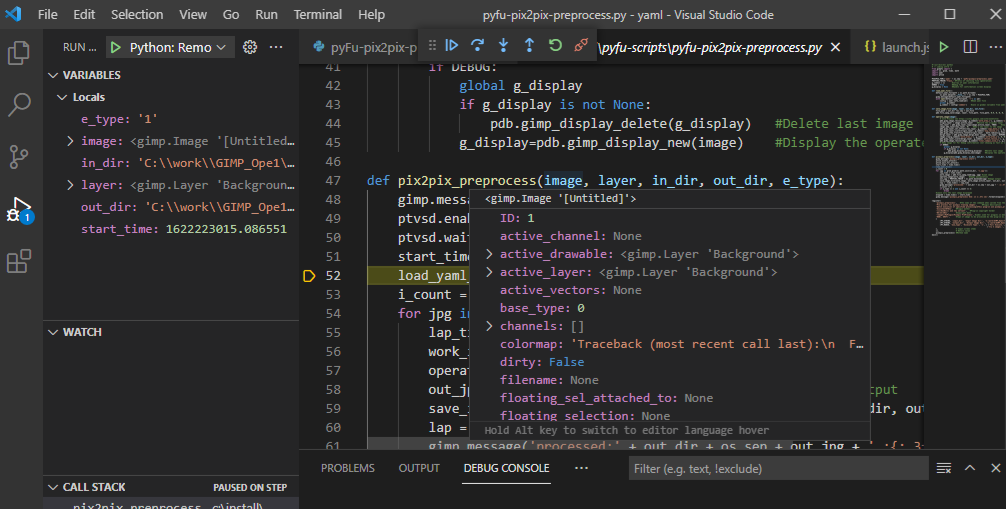Viewport: 1006px width, 509px height.
Task: Open Run panel more actions ellipsis
Action: point(276,47)
